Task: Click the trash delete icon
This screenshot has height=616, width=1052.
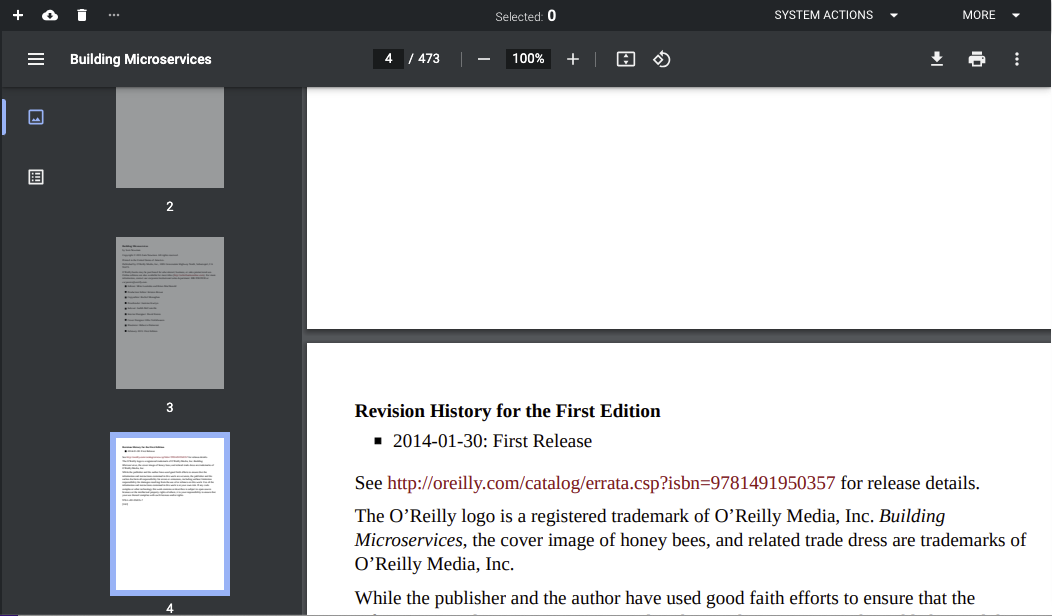Action: click(x=82, y=15)
